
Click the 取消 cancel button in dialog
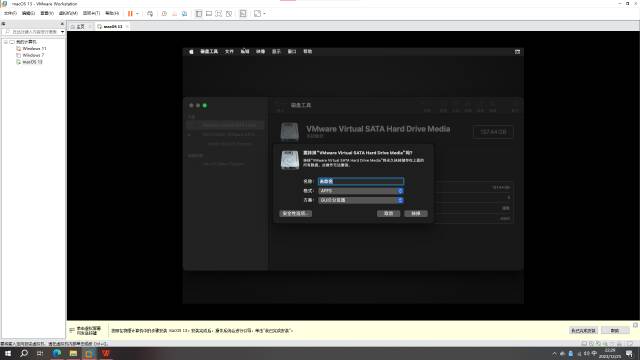coord(389,213)
